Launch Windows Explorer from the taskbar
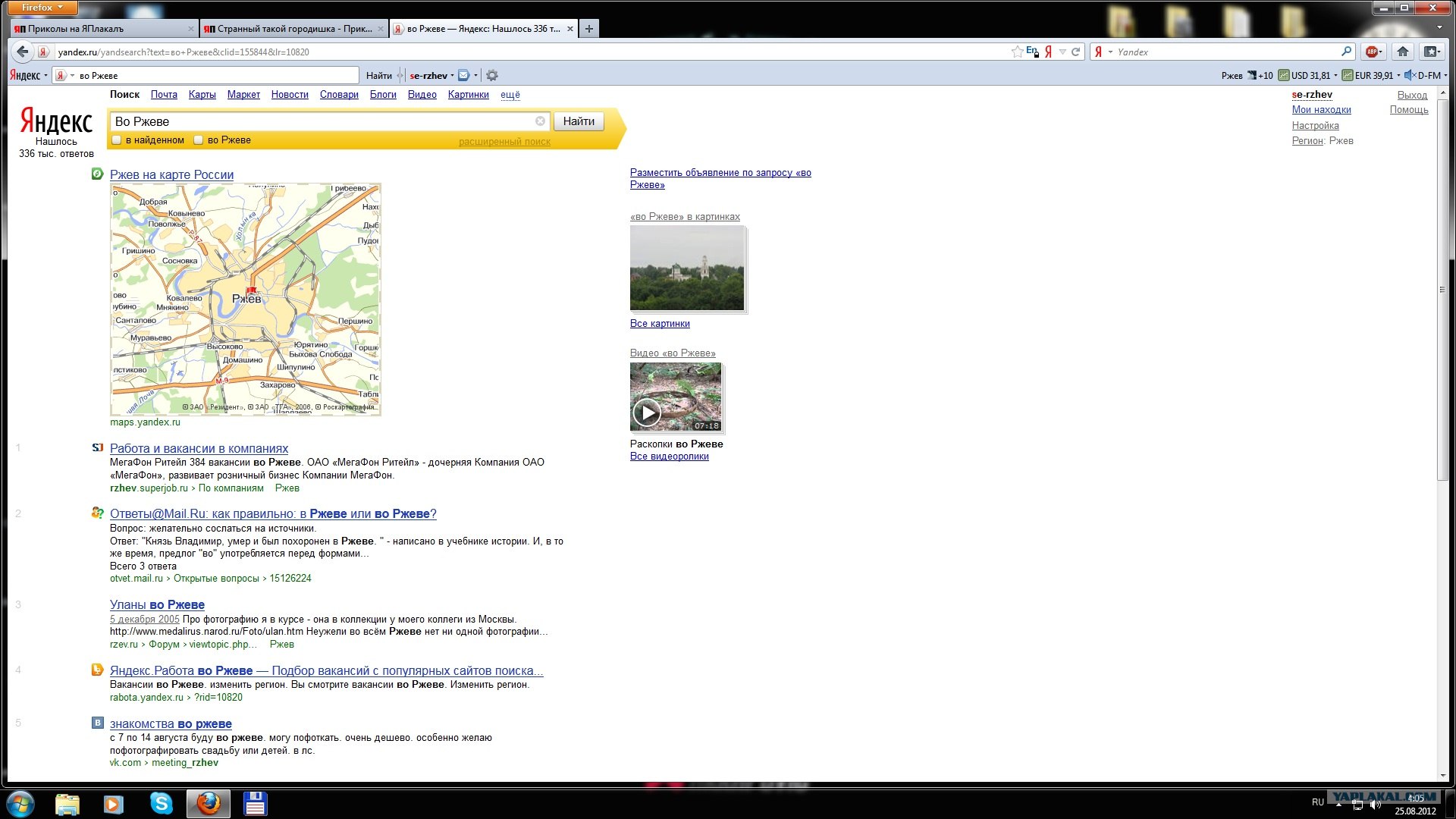This screenshot has height=819, width=1456. (67, 804)
